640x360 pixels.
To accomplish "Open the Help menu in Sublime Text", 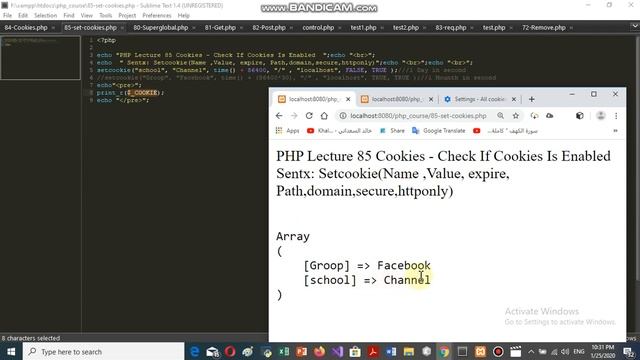I will pyautogui.click(x=184, y=16).
